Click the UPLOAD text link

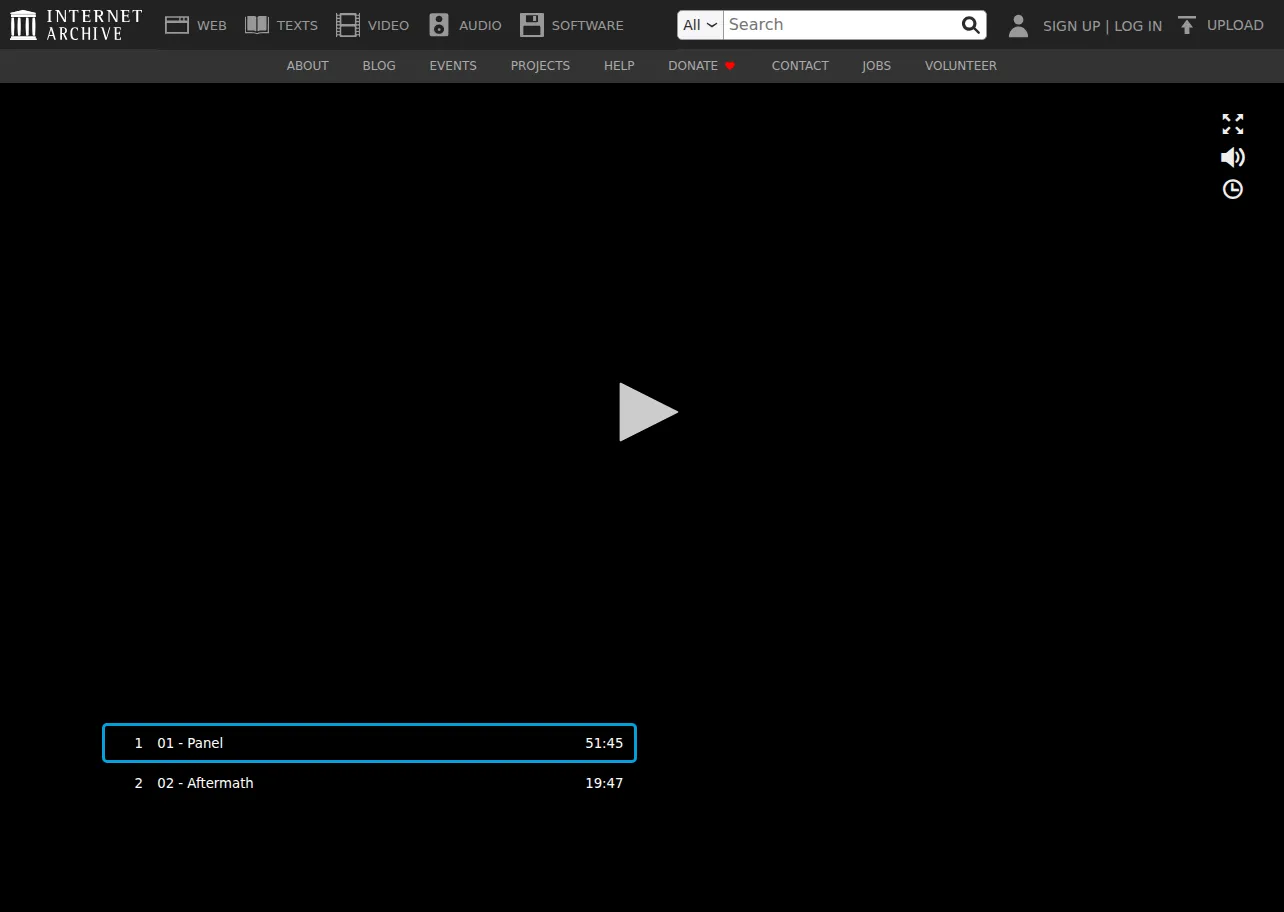1235,26
